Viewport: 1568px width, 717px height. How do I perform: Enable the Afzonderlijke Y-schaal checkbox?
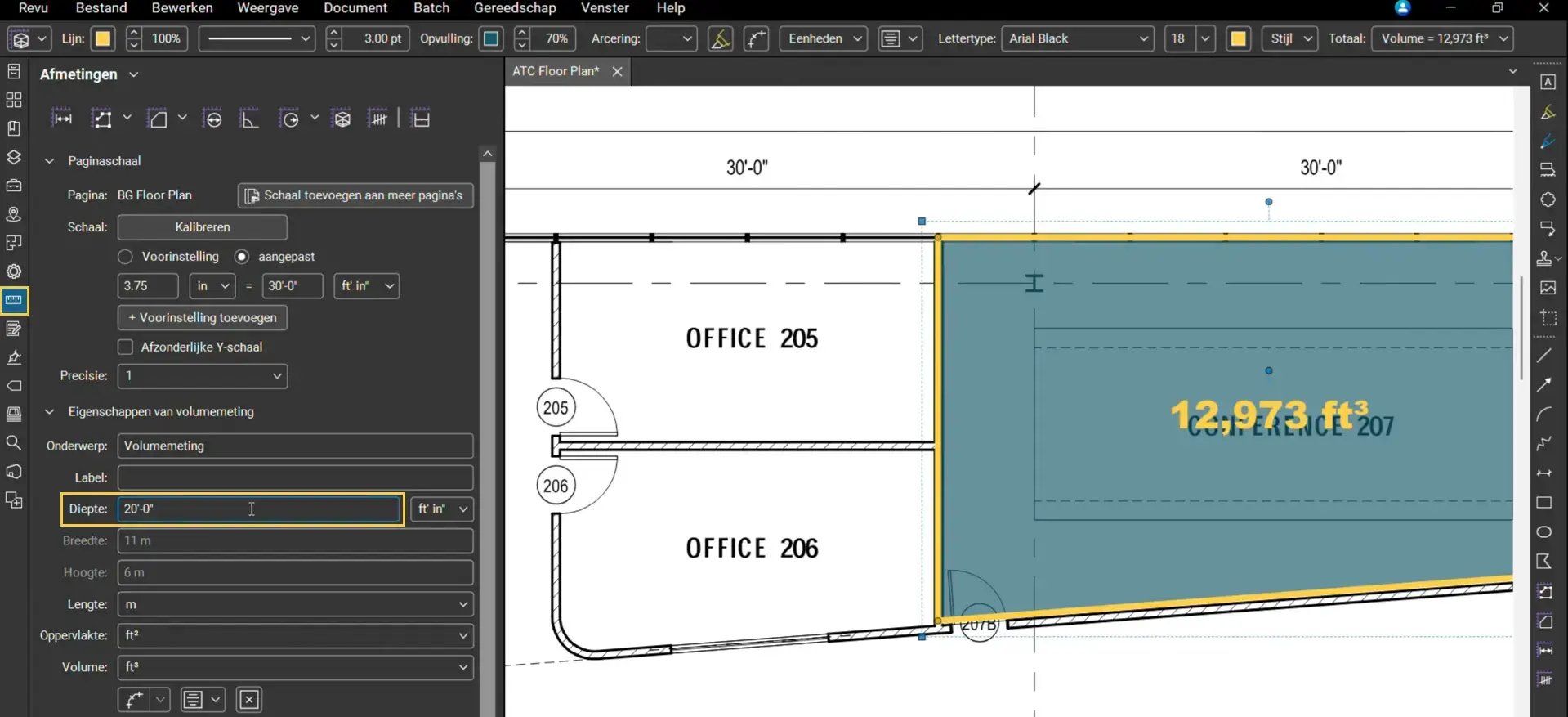click(125, 347)
